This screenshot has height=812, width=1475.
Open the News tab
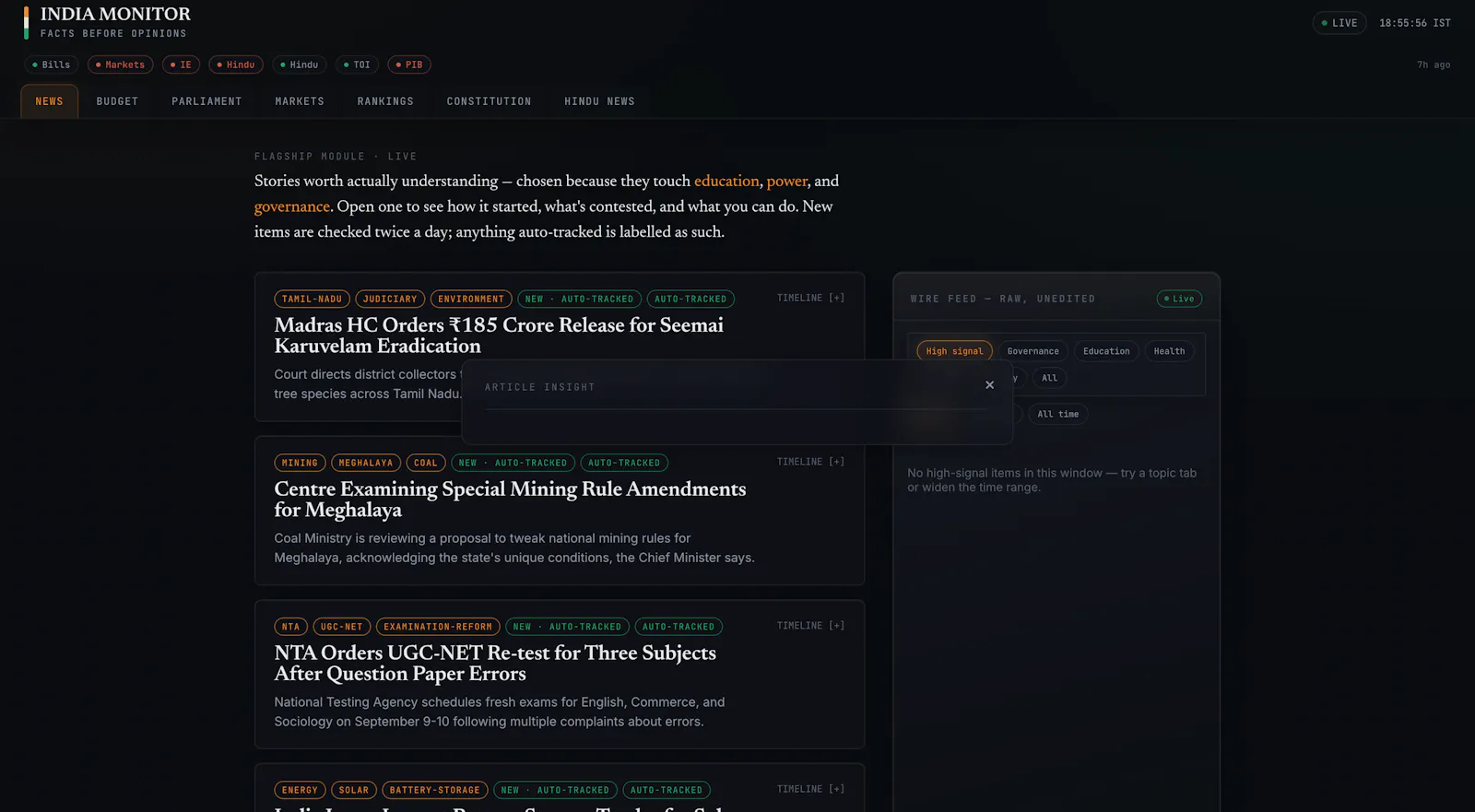click(x=50, y=101)
